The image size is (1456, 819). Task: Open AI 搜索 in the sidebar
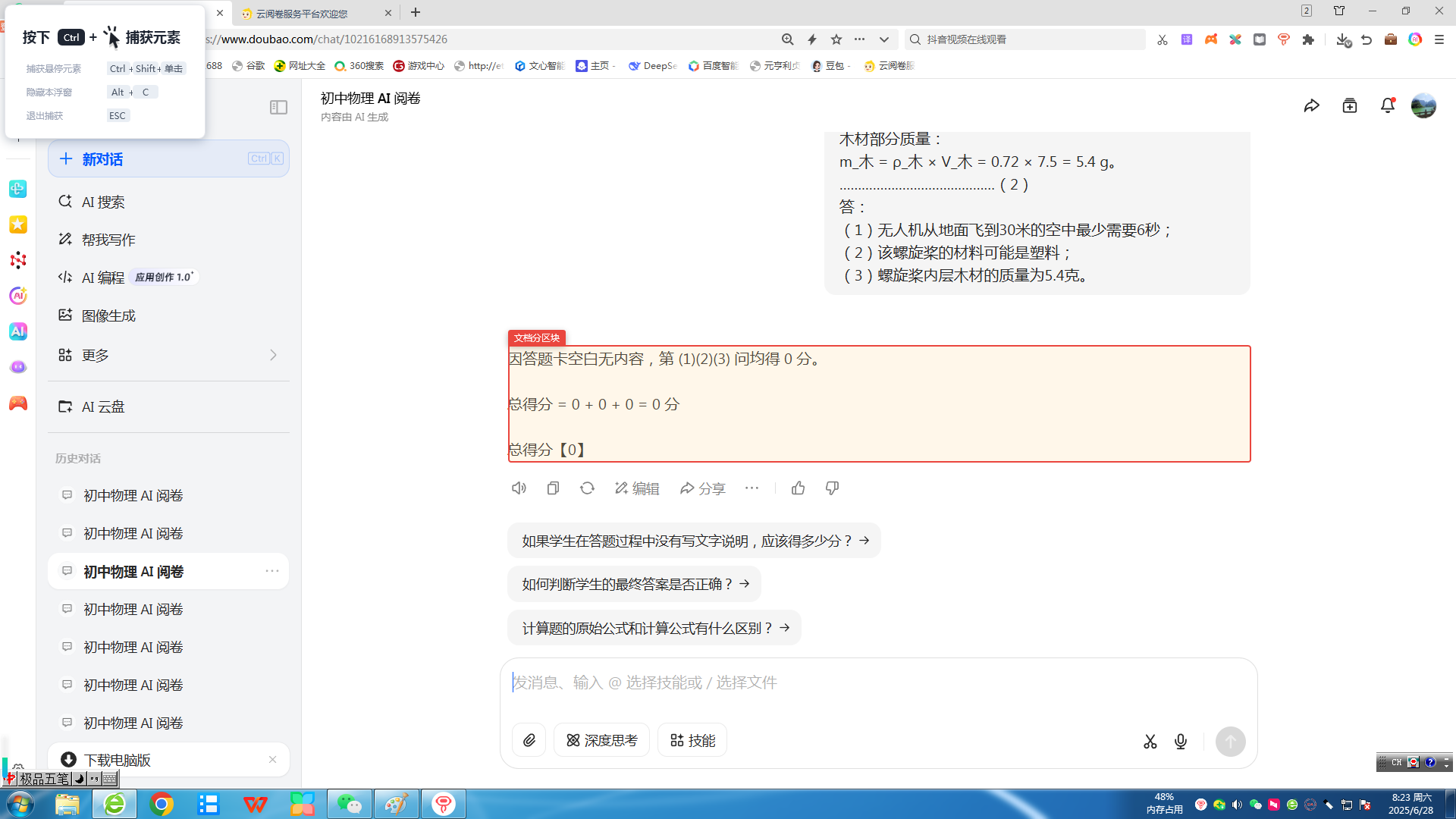click(103, 202)
